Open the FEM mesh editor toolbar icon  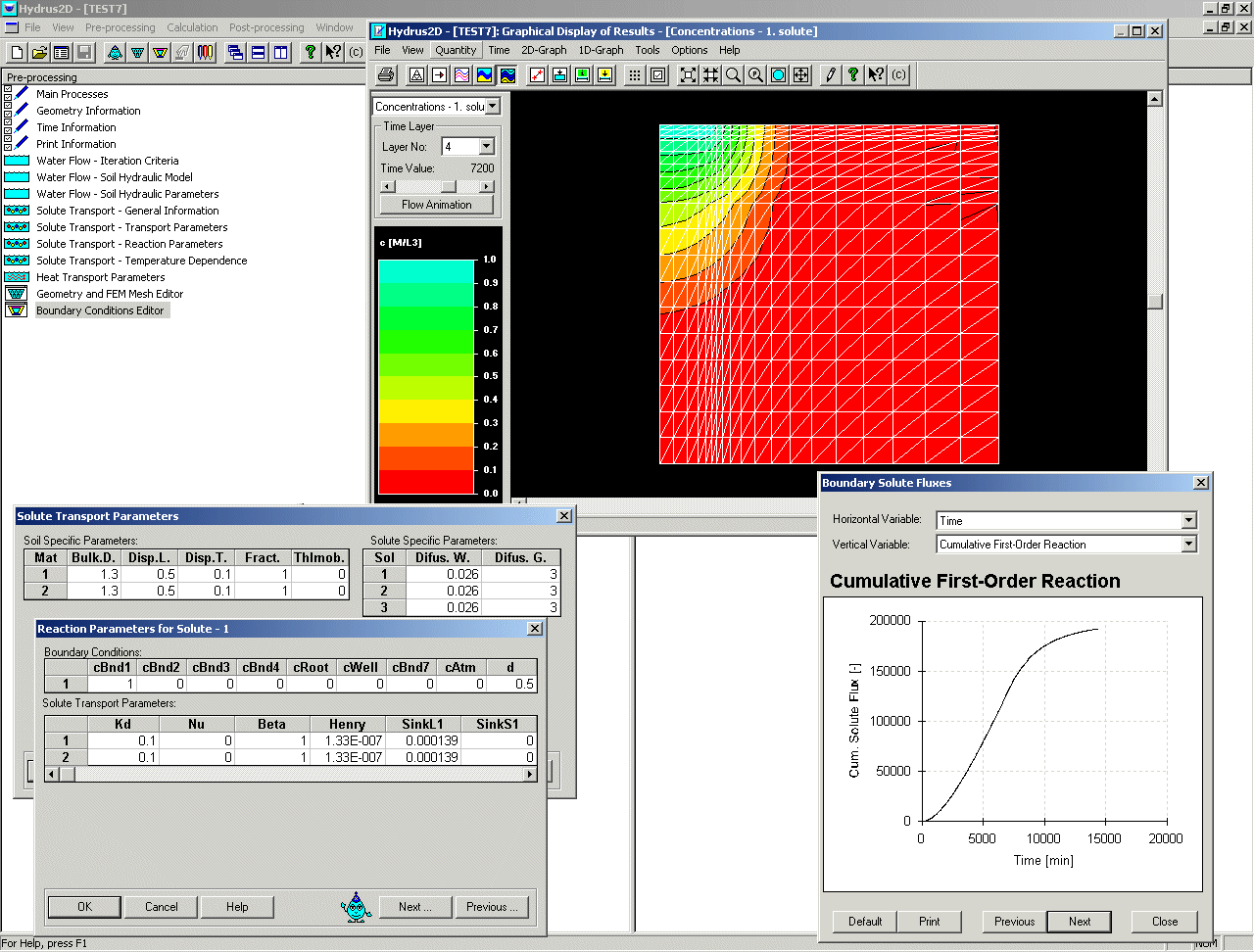[x=137, y=52]
